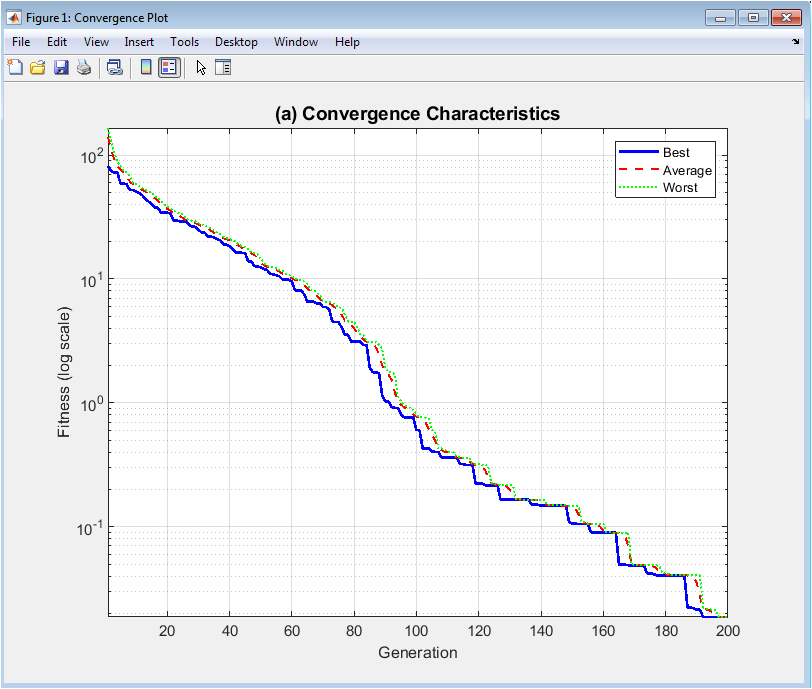The width and height of the screenshot is (812, 689).
Task: Click the x-axis tick label 60
Action: tap(292, 630)
